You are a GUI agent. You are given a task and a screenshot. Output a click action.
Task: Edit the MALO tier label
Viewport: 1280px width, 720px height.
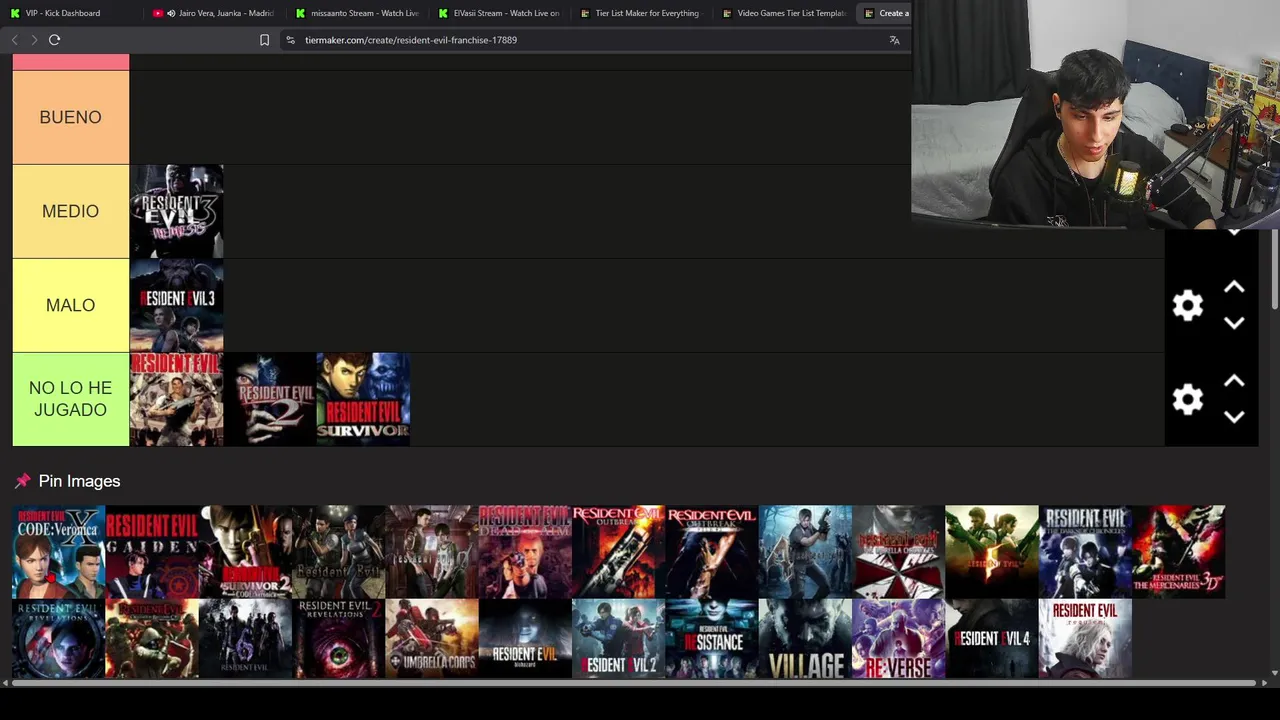(x=71, y=305)
